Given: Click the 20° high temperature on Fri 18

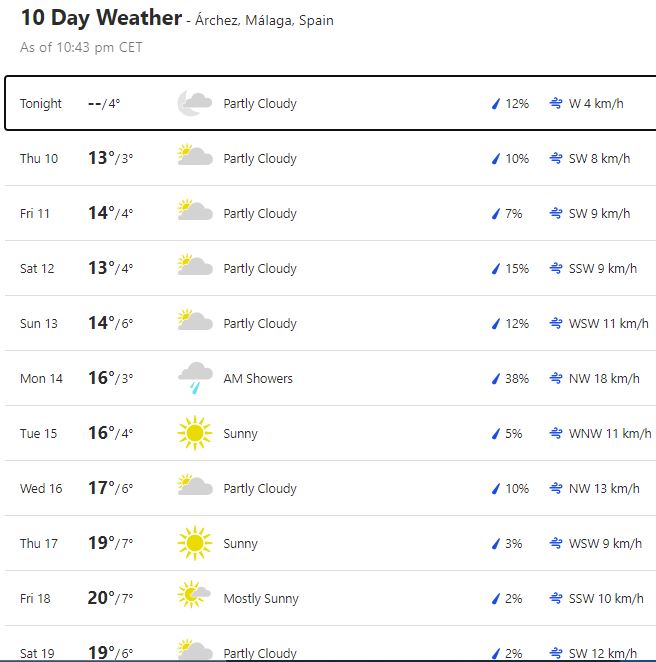Looking at the screenshot, I should point(101,597).
